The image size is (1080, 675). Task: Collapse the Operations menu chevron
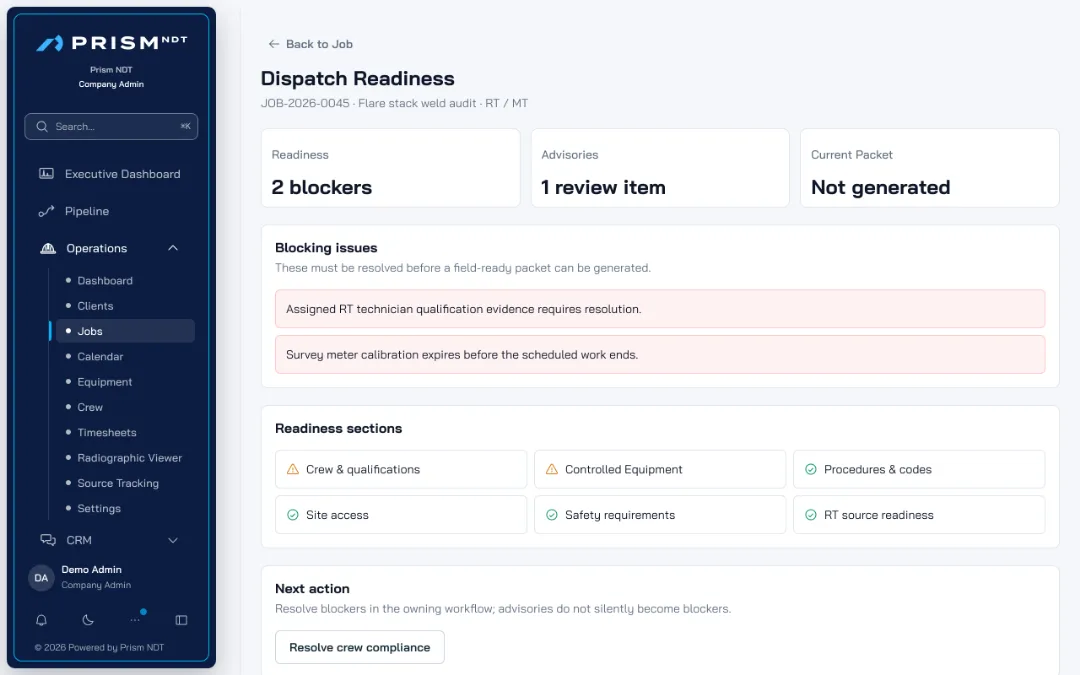tap(173, 248)
